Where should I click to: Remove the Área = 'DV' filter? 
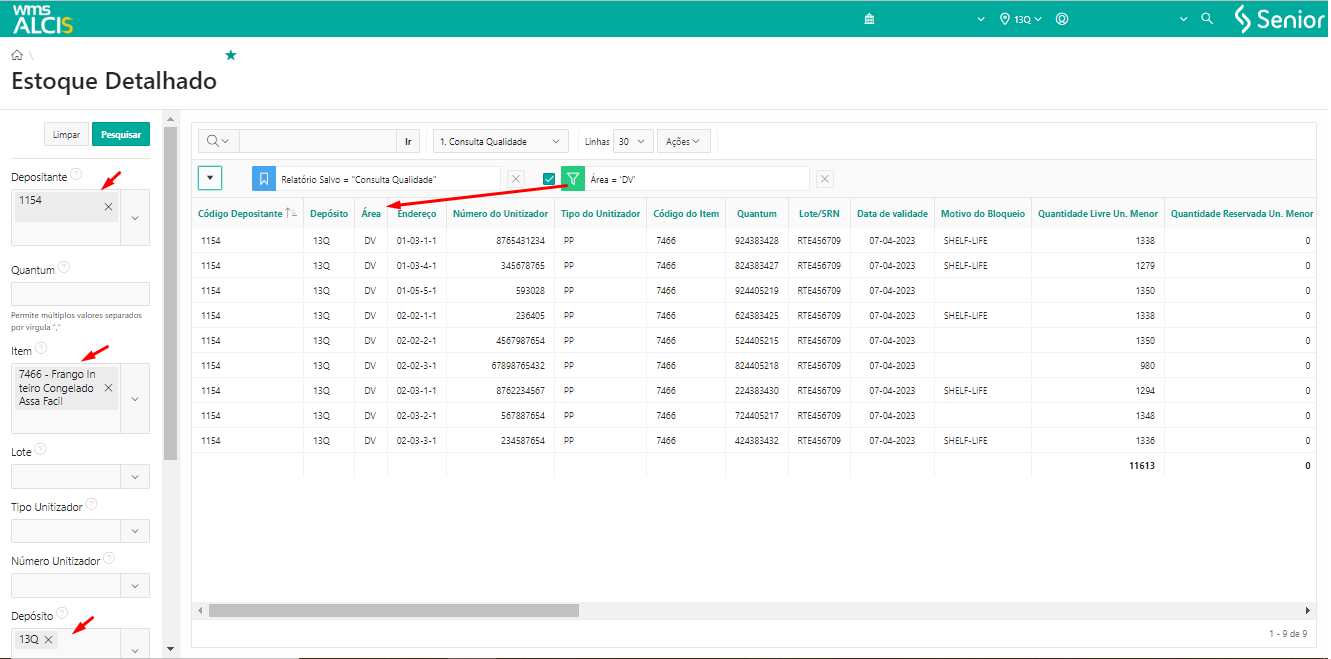tap(825, 179)
